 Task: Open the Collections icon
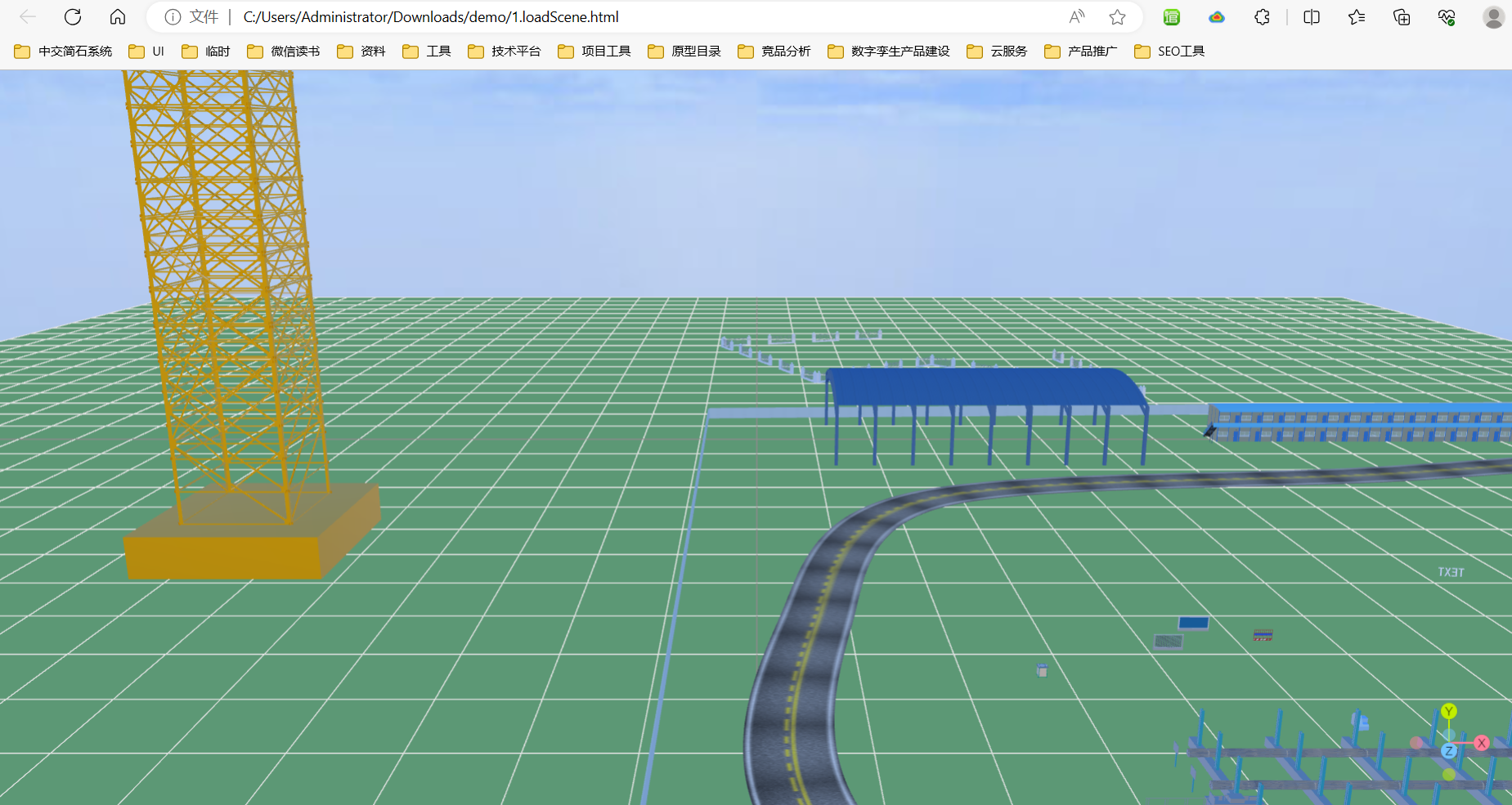1402,17
